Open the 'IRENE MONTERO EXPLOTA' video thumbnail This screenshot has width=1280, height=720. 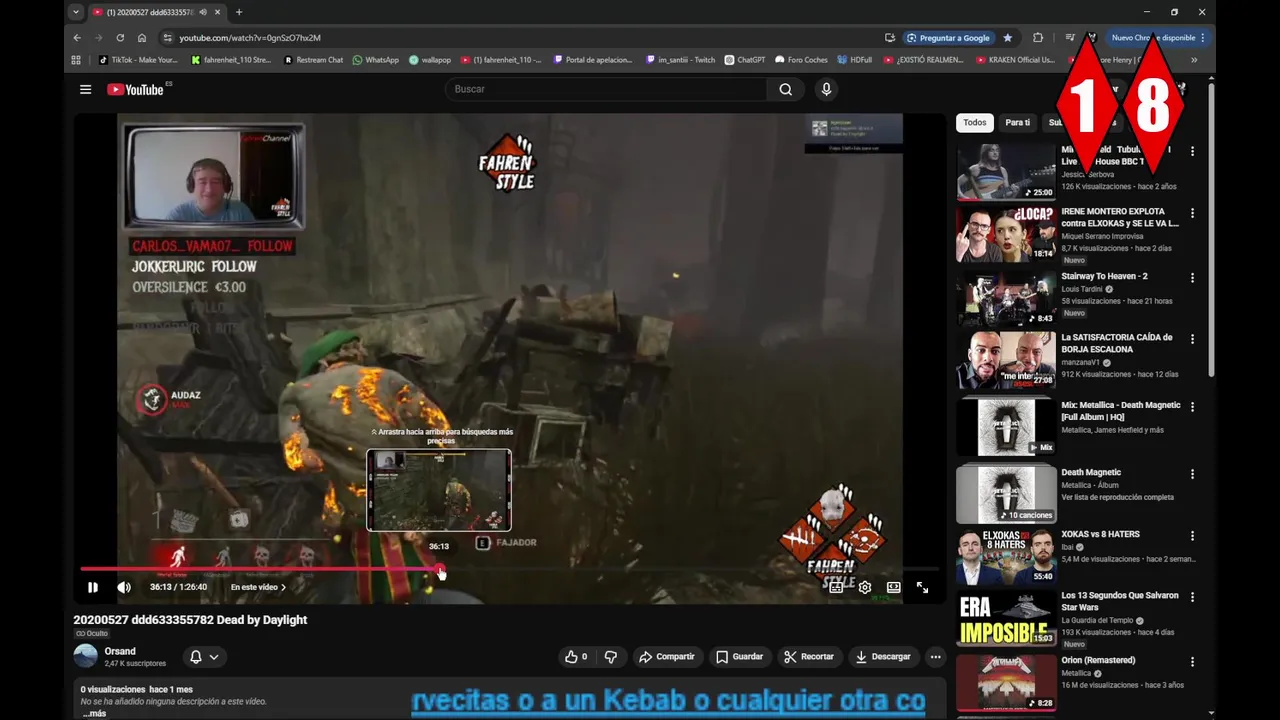1006,233
